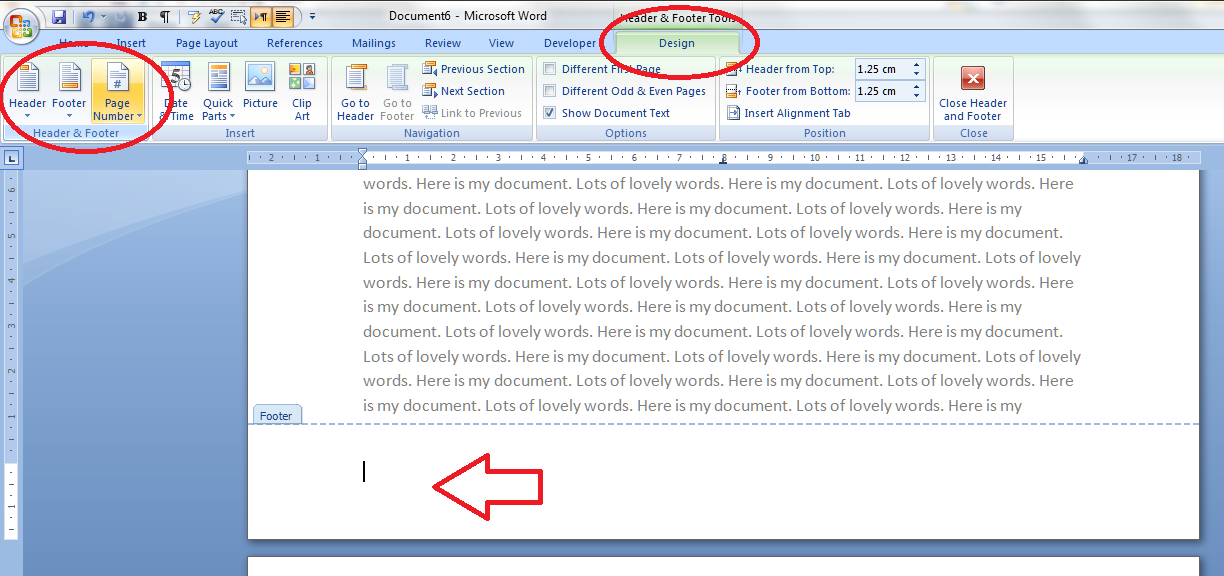Image resolution: width=1224 pixels, height=576 pixels.
Task: Uncheck Show Document Text option
Action: point(550,113)
